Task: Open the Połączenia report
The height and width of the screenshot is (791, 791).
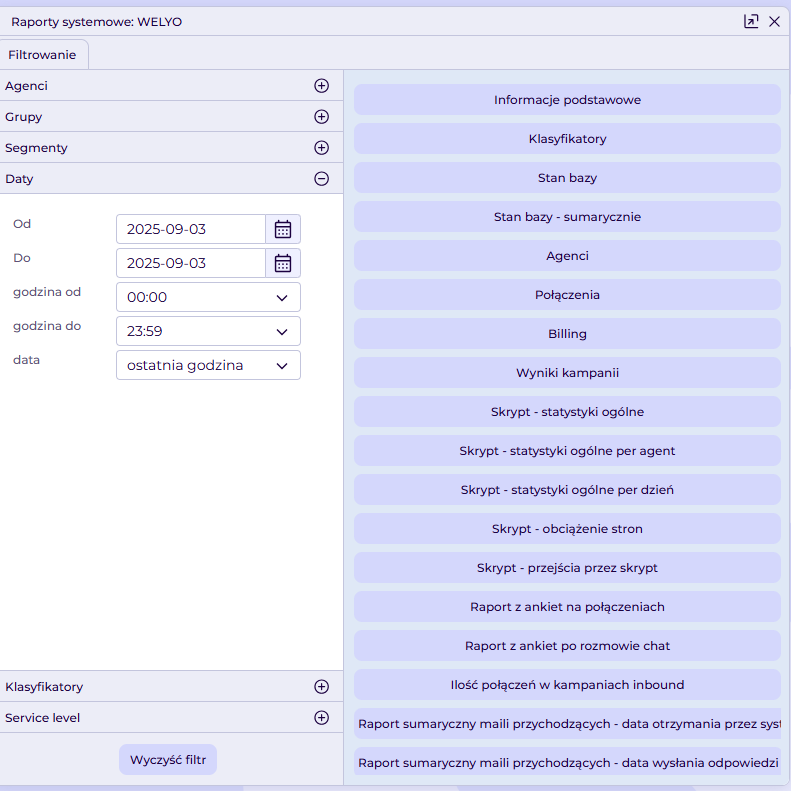Action: pos(568,295)
